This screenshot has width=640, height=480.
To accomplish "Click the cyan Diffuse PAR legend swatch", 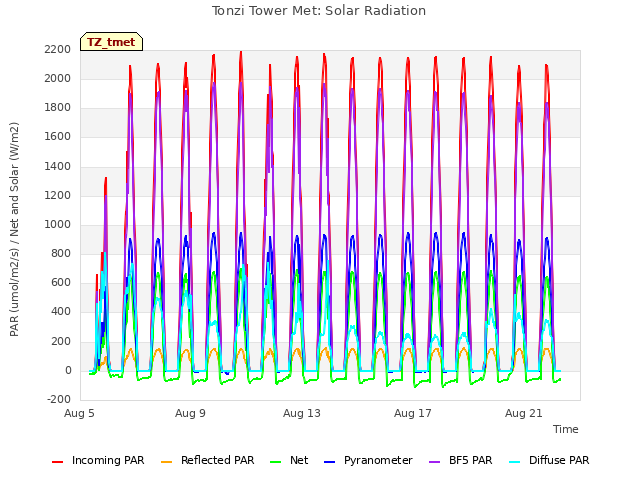I will (515, 462).
